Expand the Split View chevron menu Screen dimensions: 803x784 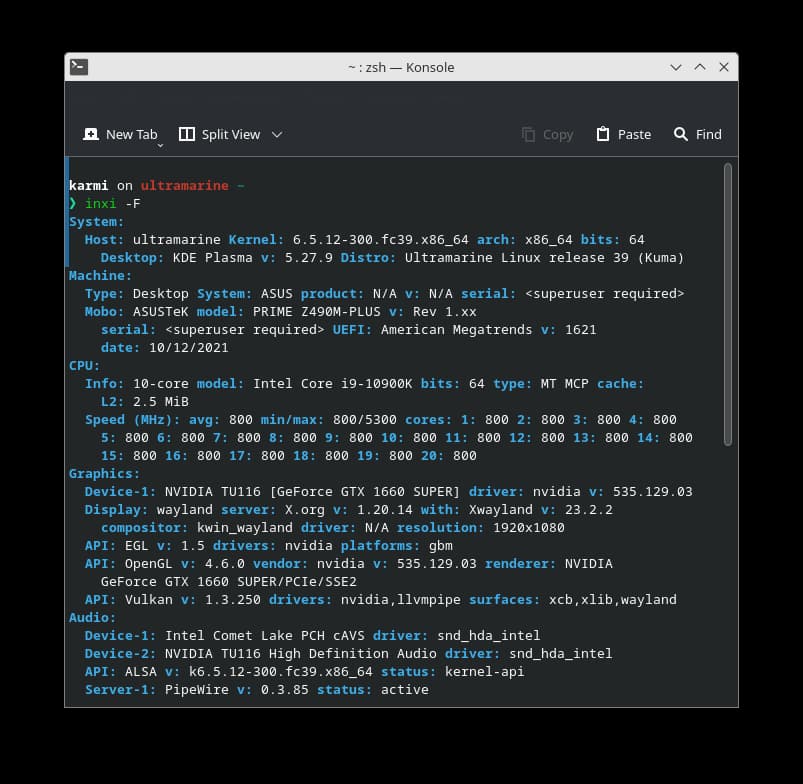277,135
